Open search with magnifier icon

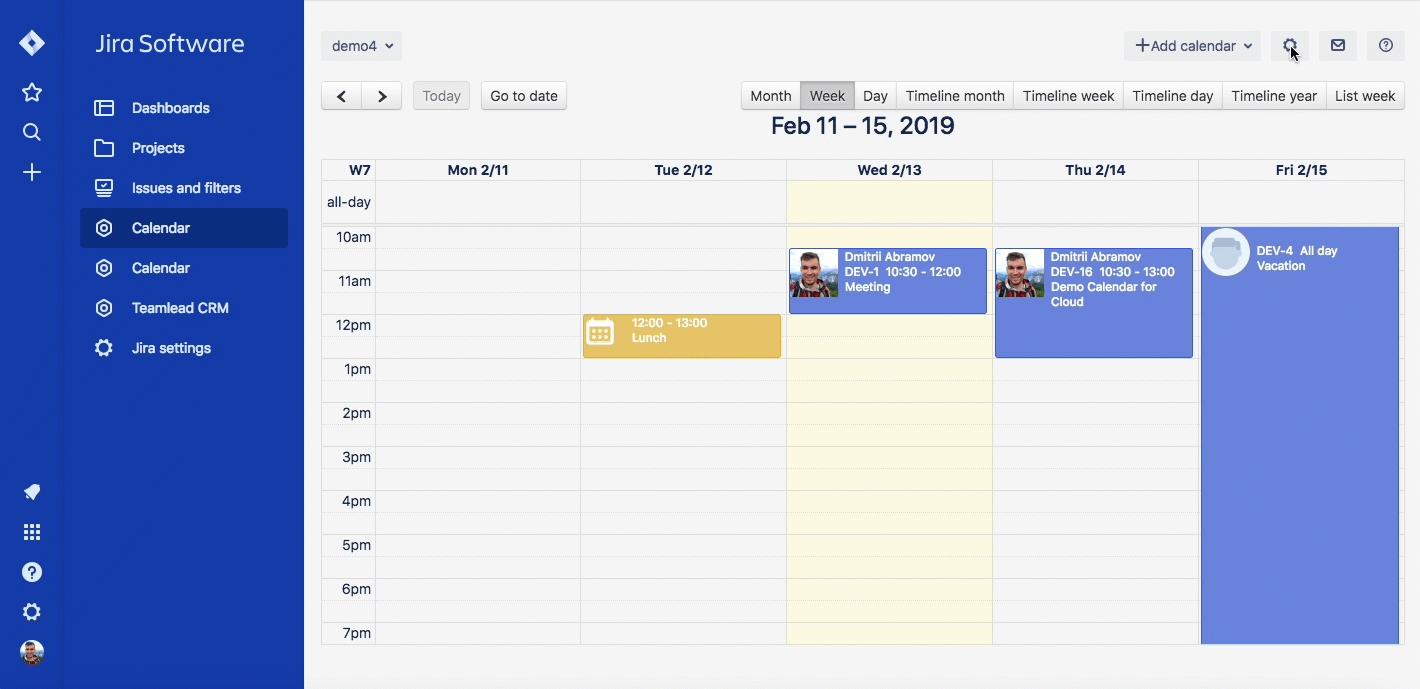click(32, 132)
